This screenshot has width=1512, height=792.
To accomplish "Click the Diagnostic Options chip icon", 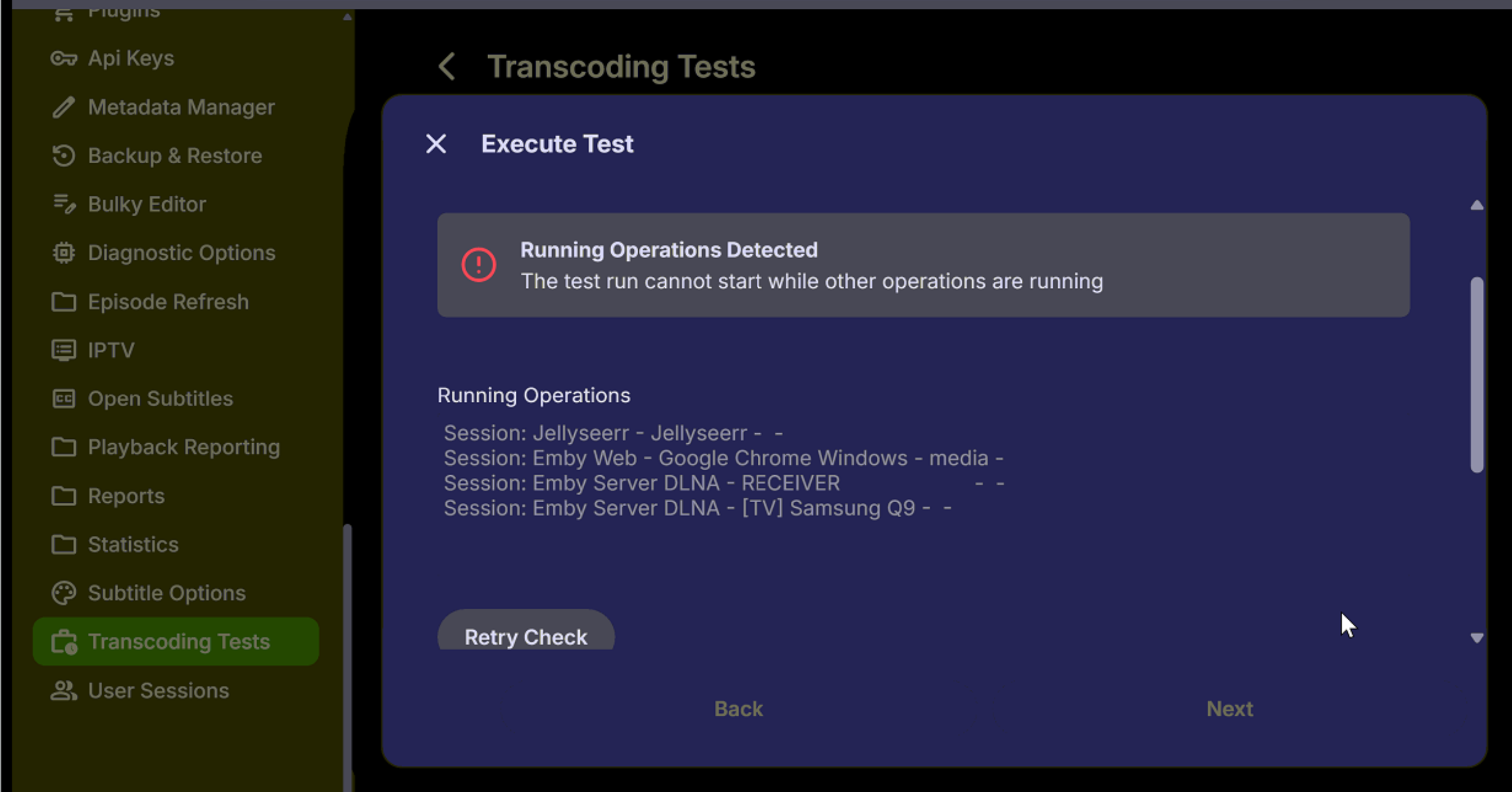I will tap(63, 253).
